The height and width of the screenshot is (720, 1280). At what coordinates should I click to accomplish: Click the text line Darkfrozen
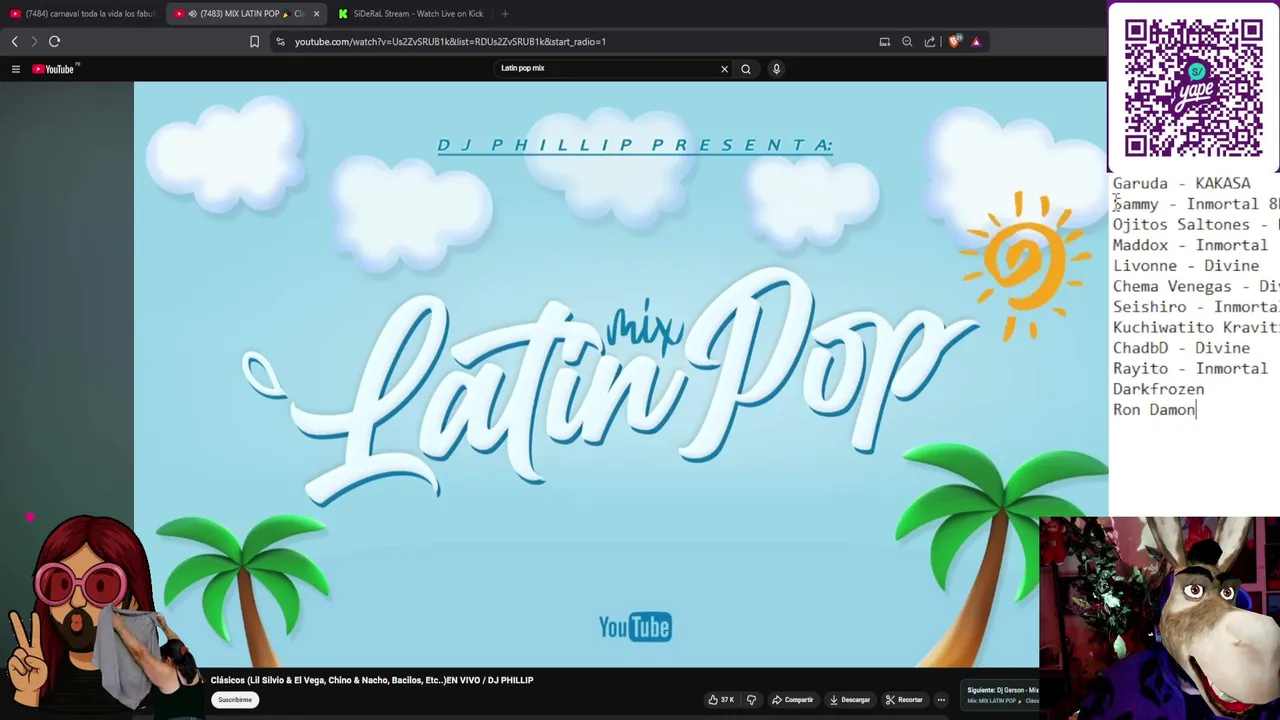tap(1158, 389)
